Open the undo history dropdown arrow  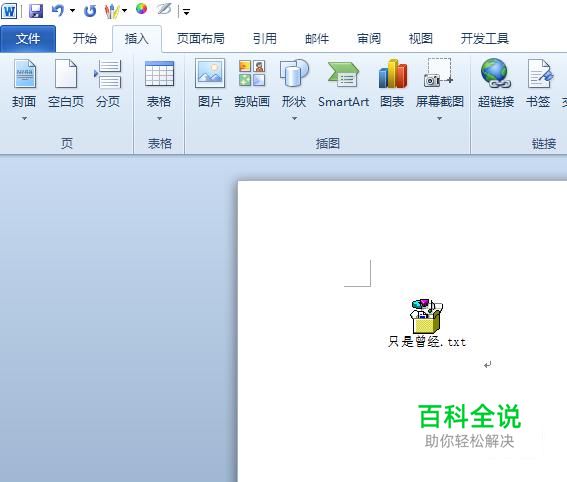tap(72, 11)
